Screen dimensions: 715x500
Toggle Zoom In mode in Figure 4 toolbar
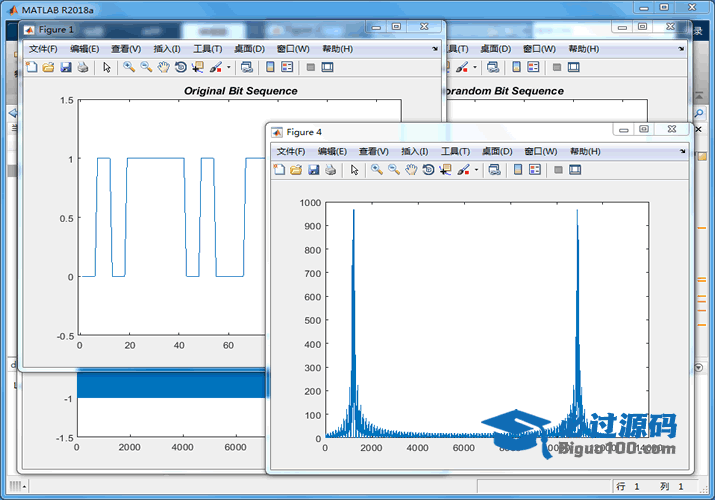377,170
